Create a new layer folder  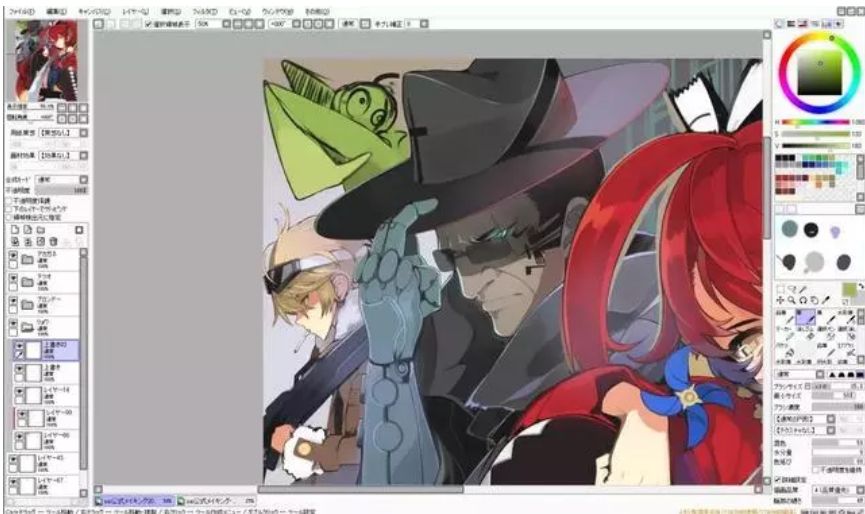(x=41, y=229)
